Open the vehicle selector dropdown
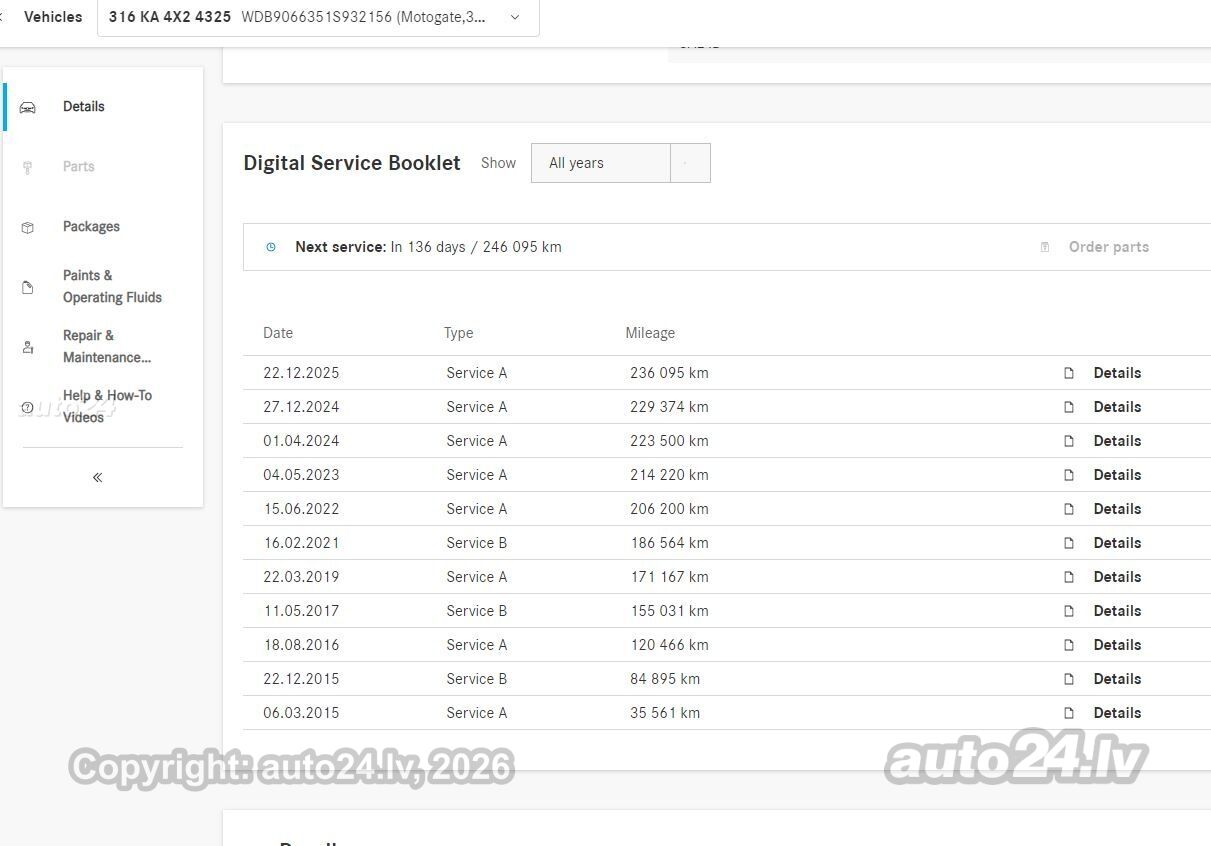 pos(318,17)
